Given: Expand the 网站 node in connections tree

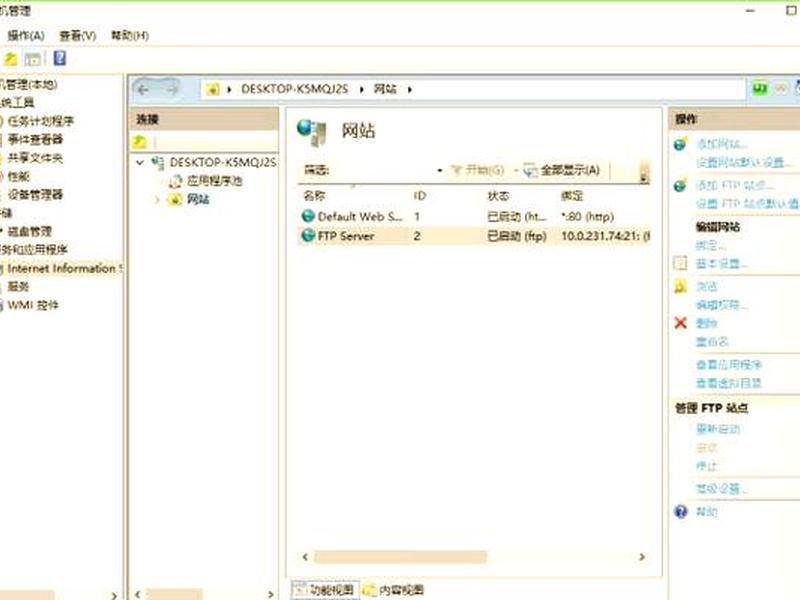Looking at the screenshot, I should (x=157, y=199).
